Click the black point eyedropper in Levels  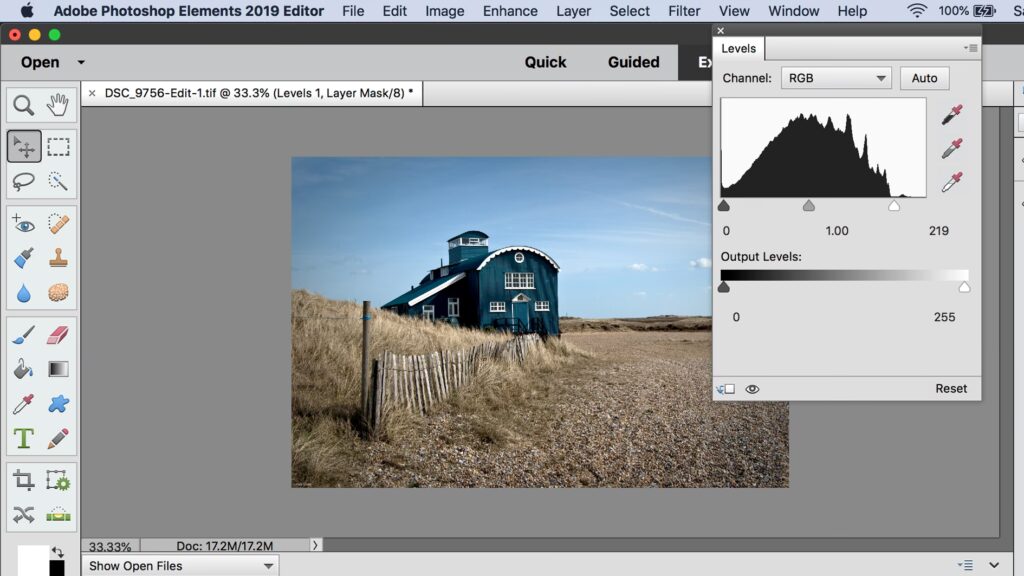tap(951, 115)
